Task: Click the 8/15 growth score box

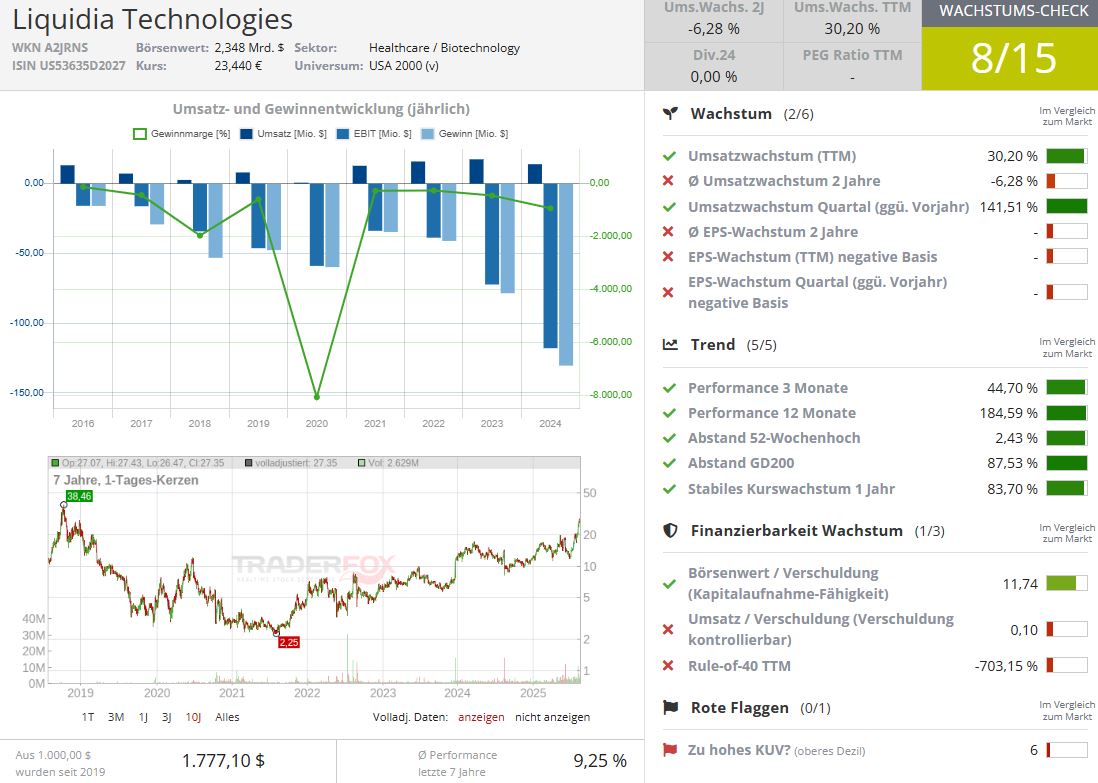Action: point(1010,58)
